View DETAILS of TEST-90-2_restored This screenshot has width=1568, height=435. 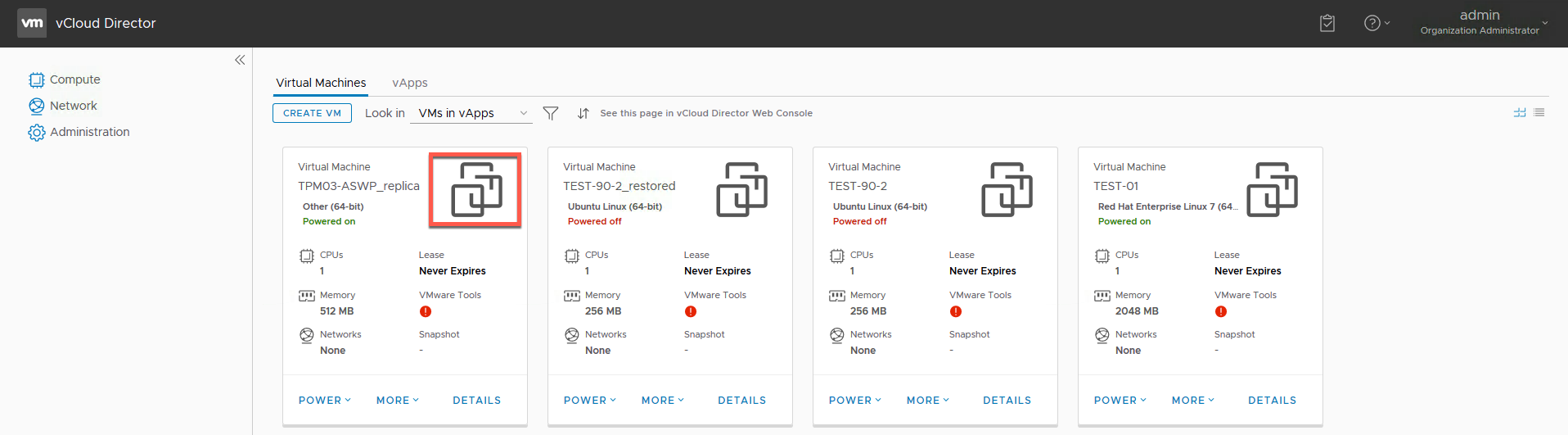742,401
